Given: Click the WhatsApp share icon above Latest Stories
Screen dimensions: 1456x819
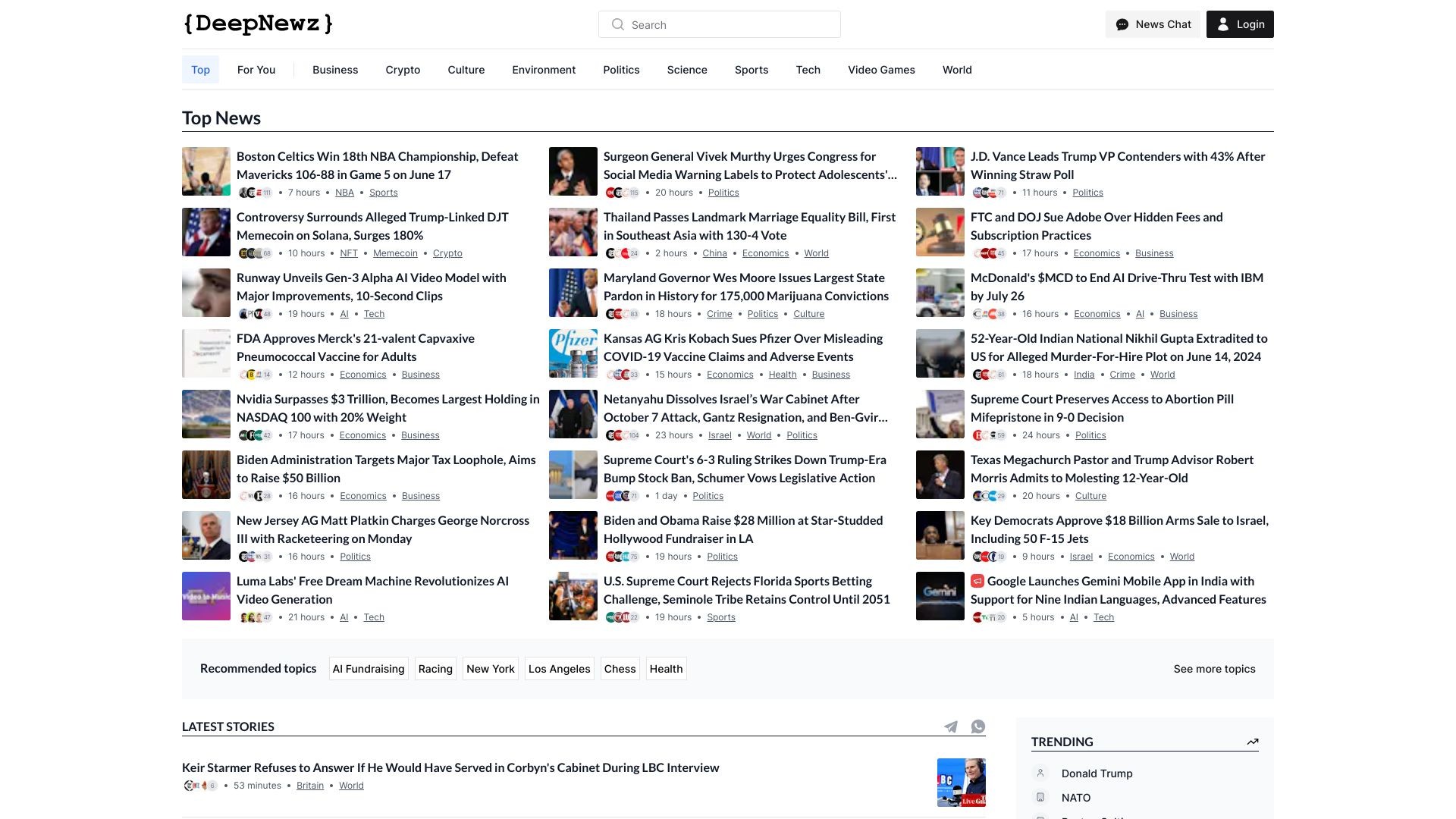Looking at the screenshot, I should coord(977,726).
